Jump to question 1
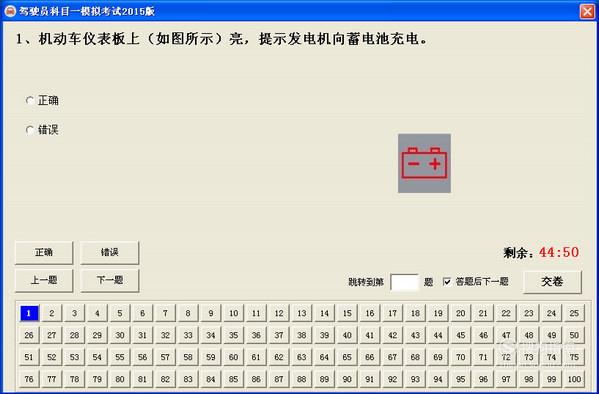599x394 pixels. 29,313
